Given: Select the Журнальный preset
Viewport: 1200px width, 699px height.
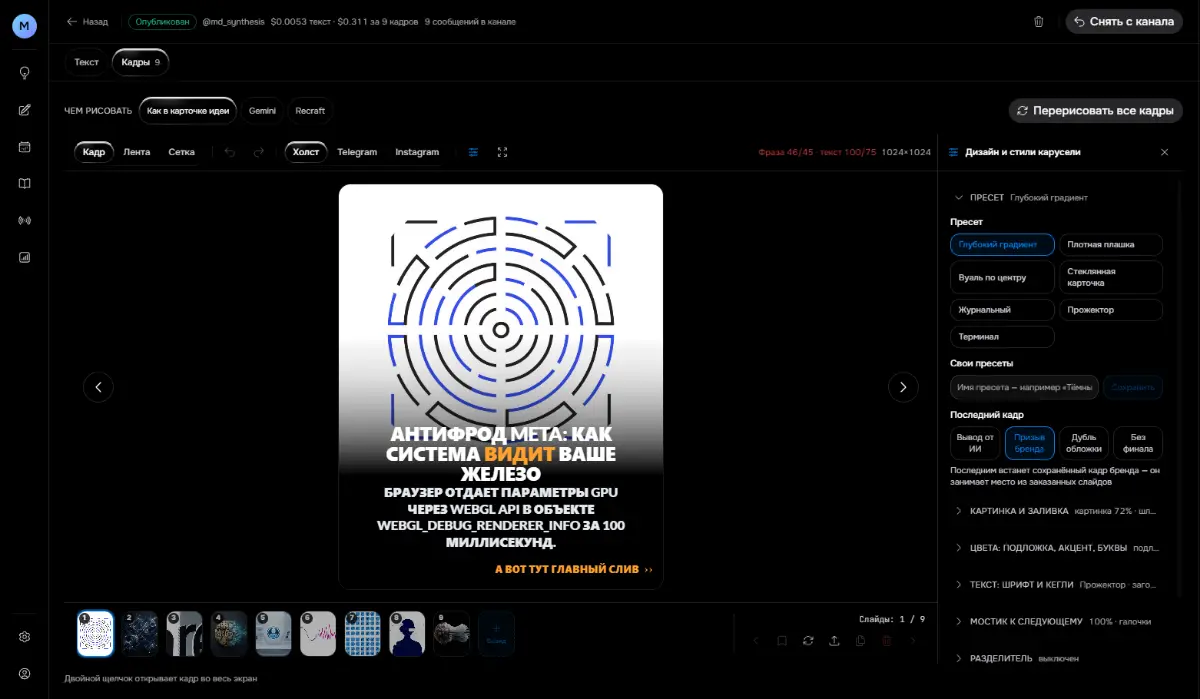Looking at the screenshot, I should [1002, 310].
